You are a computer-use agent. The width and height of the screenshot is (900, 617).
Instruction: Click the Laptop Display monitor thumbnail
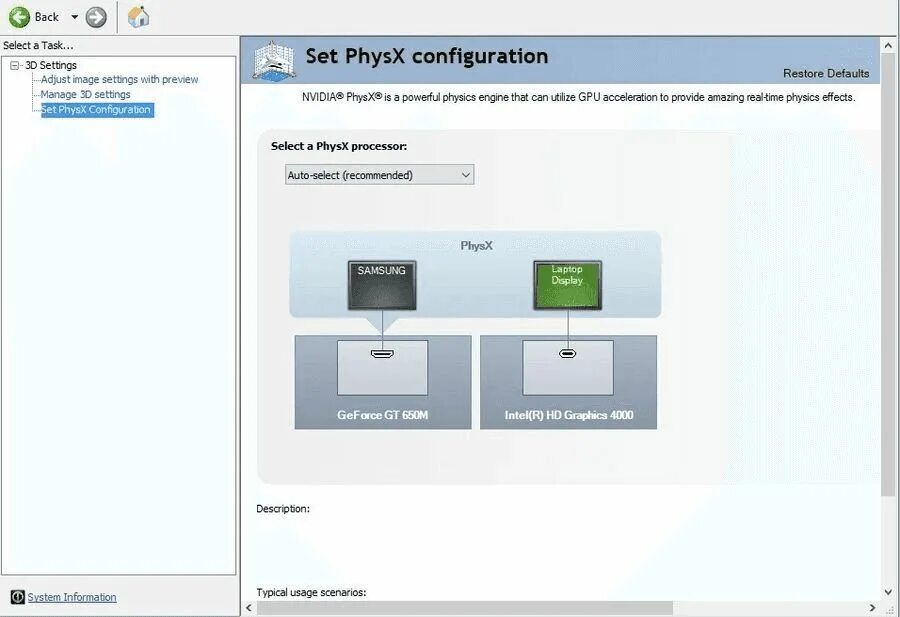tap(567, 285)
